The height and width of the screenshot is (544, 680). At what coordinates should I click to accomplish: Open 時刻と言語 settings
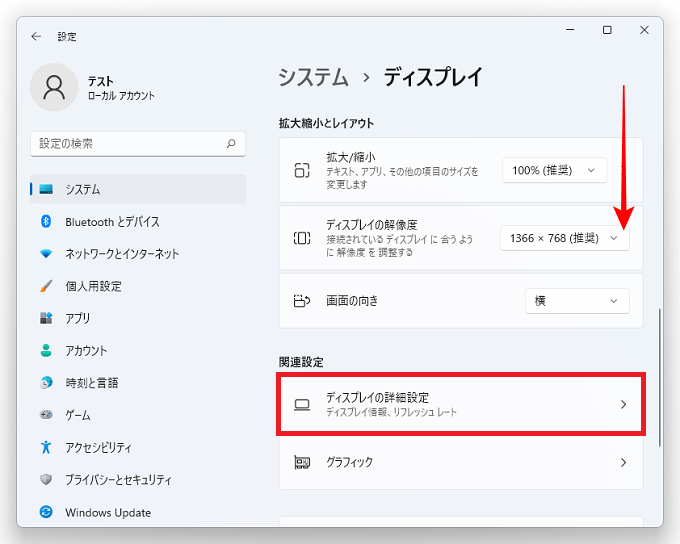coord(138,383)
